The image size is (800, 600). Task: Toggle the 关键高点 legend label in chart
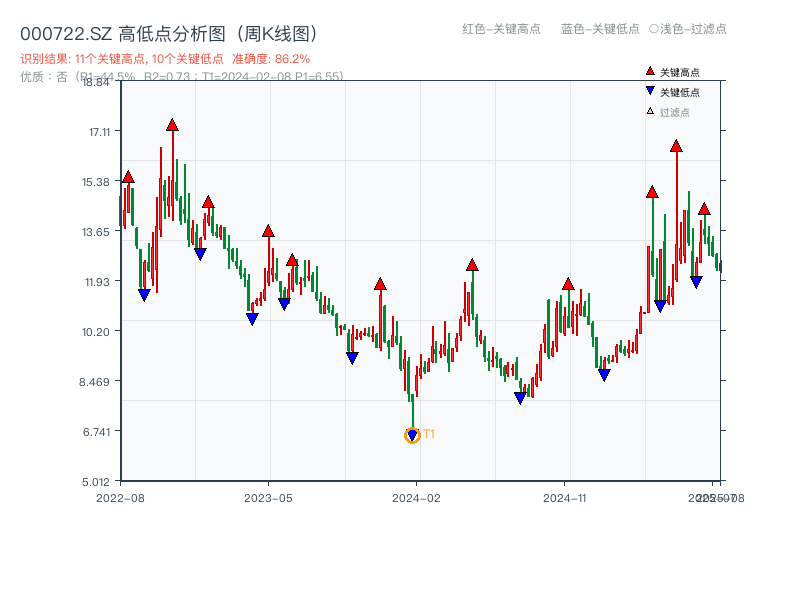(x=680, y=72)
